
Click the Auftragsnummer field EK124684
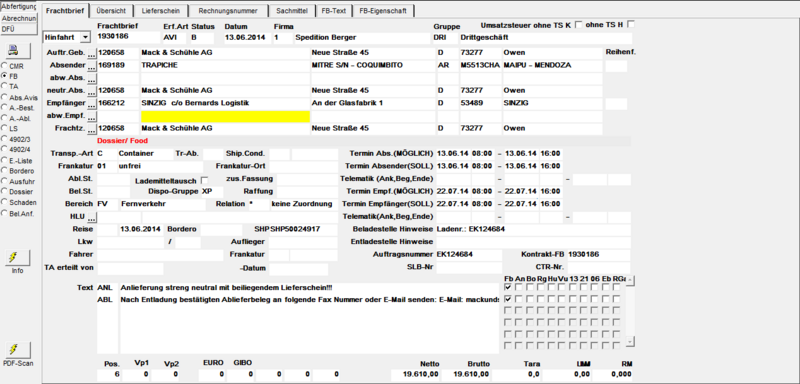469,254
